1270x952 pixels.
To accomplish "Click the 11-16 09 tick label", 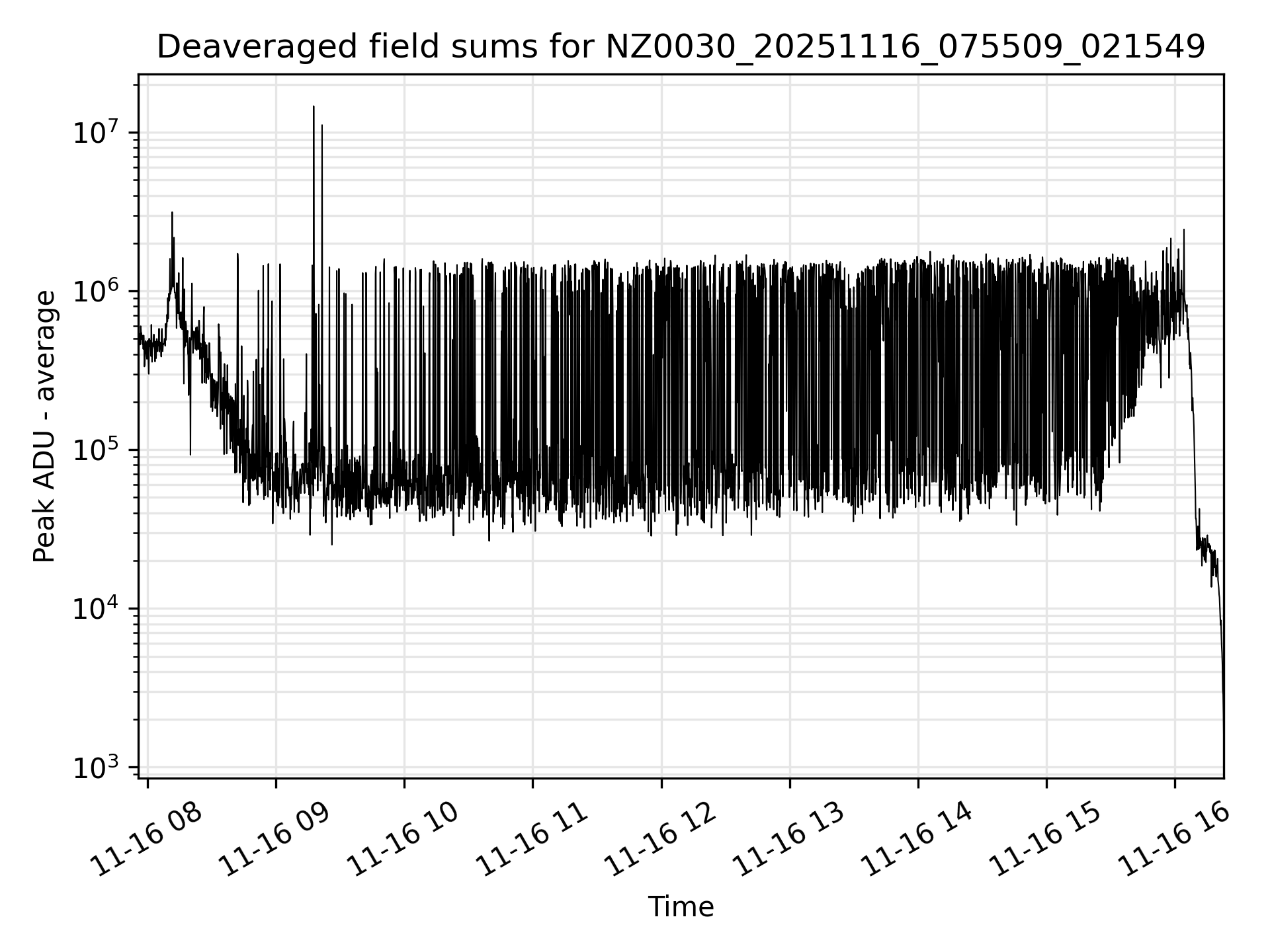I will coord(276,840).
